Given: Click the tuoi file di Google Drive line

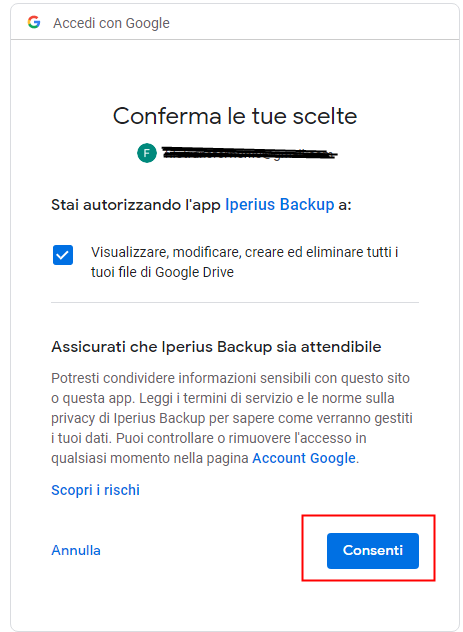Looking at the screenshot, I should (162, 272).
